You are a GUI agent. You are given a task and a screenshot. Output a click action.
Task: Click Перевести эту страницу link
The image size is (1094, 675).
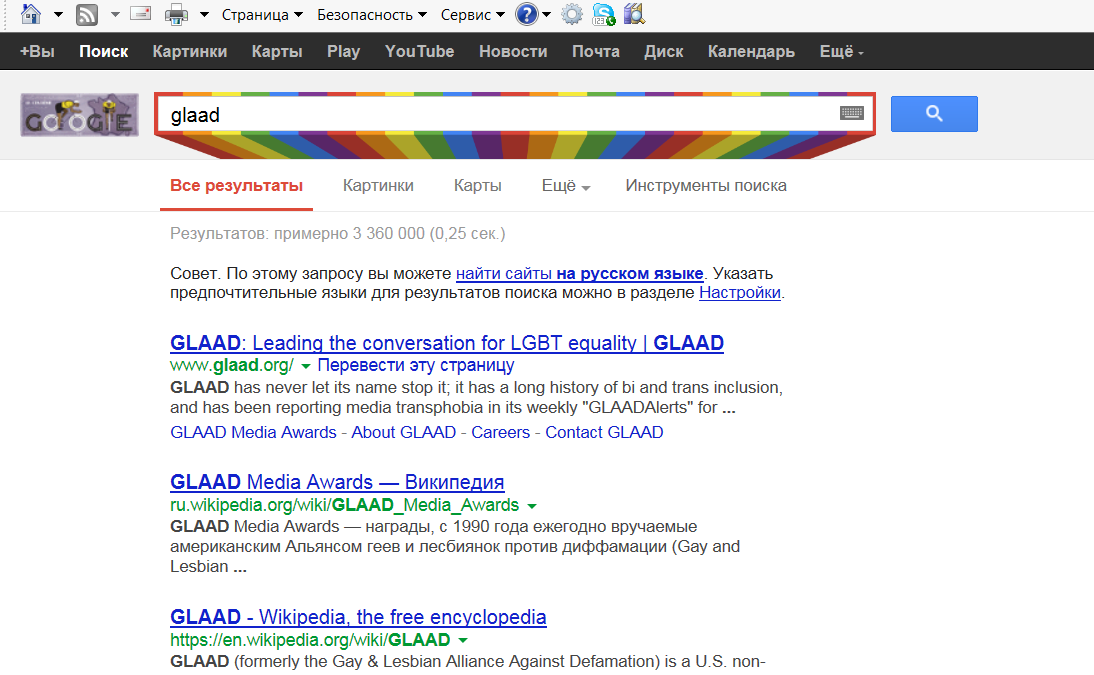416,365
